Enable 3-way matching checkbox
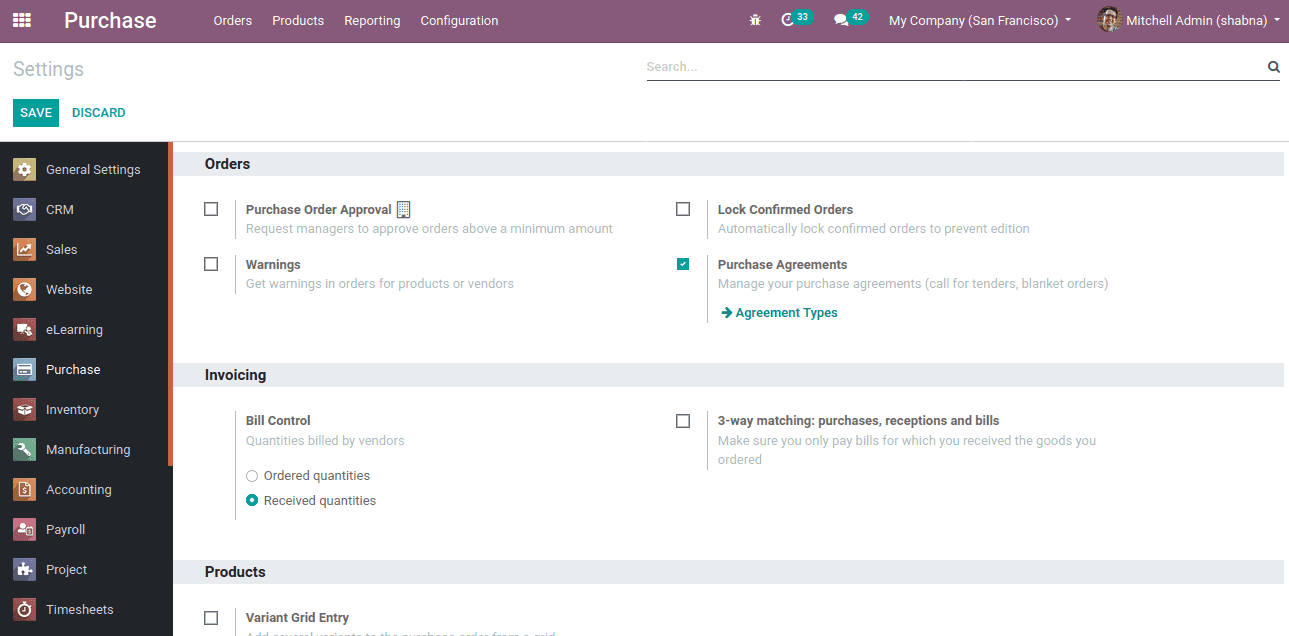 point(683,421)
